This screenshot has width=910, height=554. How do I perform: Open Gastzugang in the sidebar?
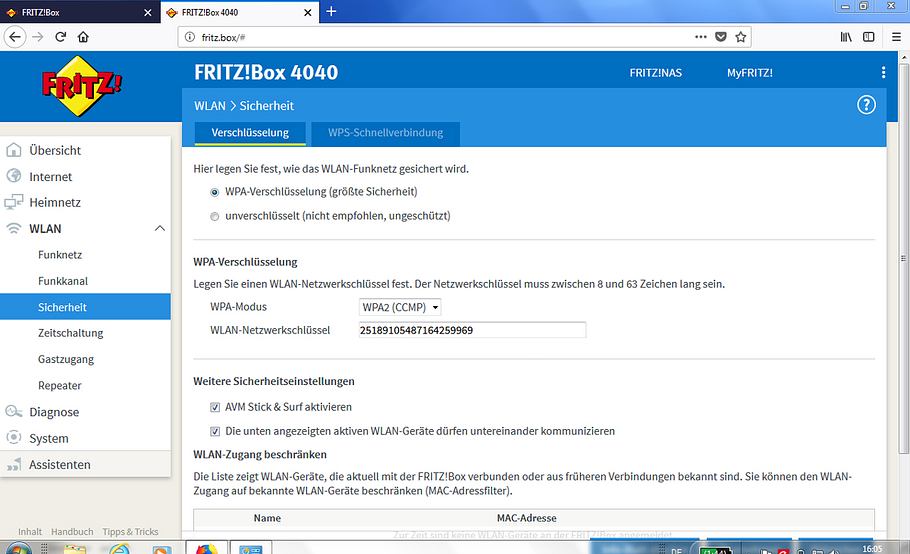(66, 359)
